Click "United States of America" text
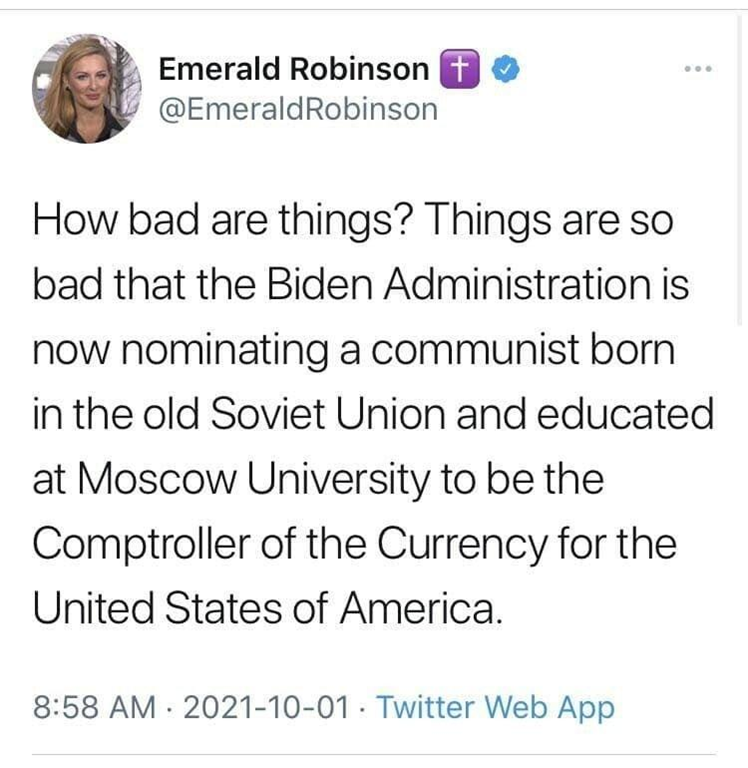 pos(265,609)
